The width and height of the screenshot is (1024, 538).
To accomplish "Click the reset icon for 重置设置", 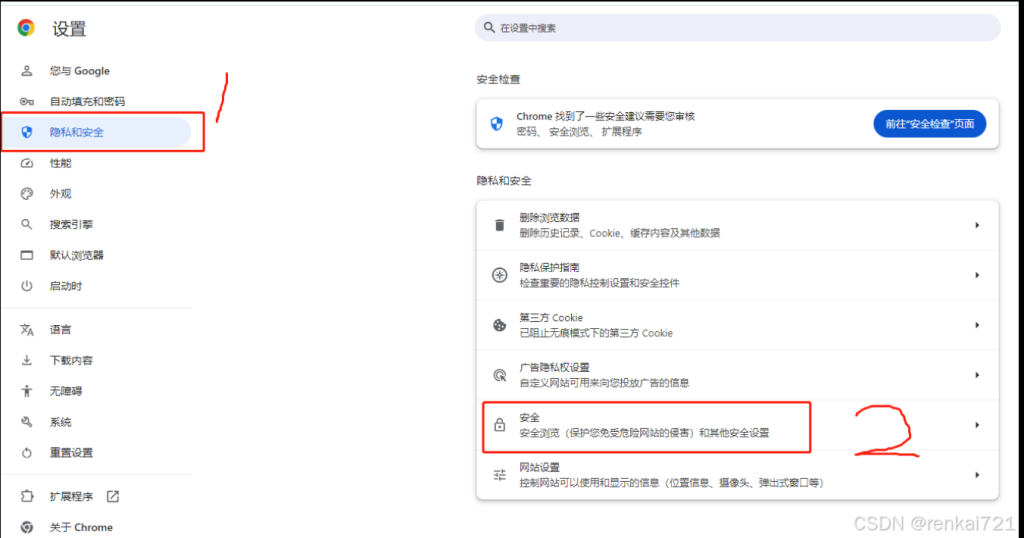I will tap(27, 452).
